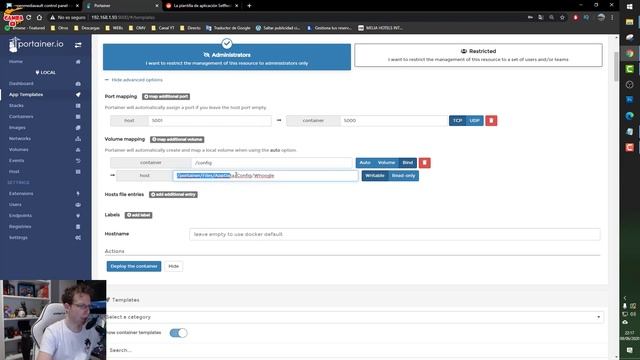This screenshot has height=360, width=640.
Task: Select Administrators access control option
Action: 227,57
